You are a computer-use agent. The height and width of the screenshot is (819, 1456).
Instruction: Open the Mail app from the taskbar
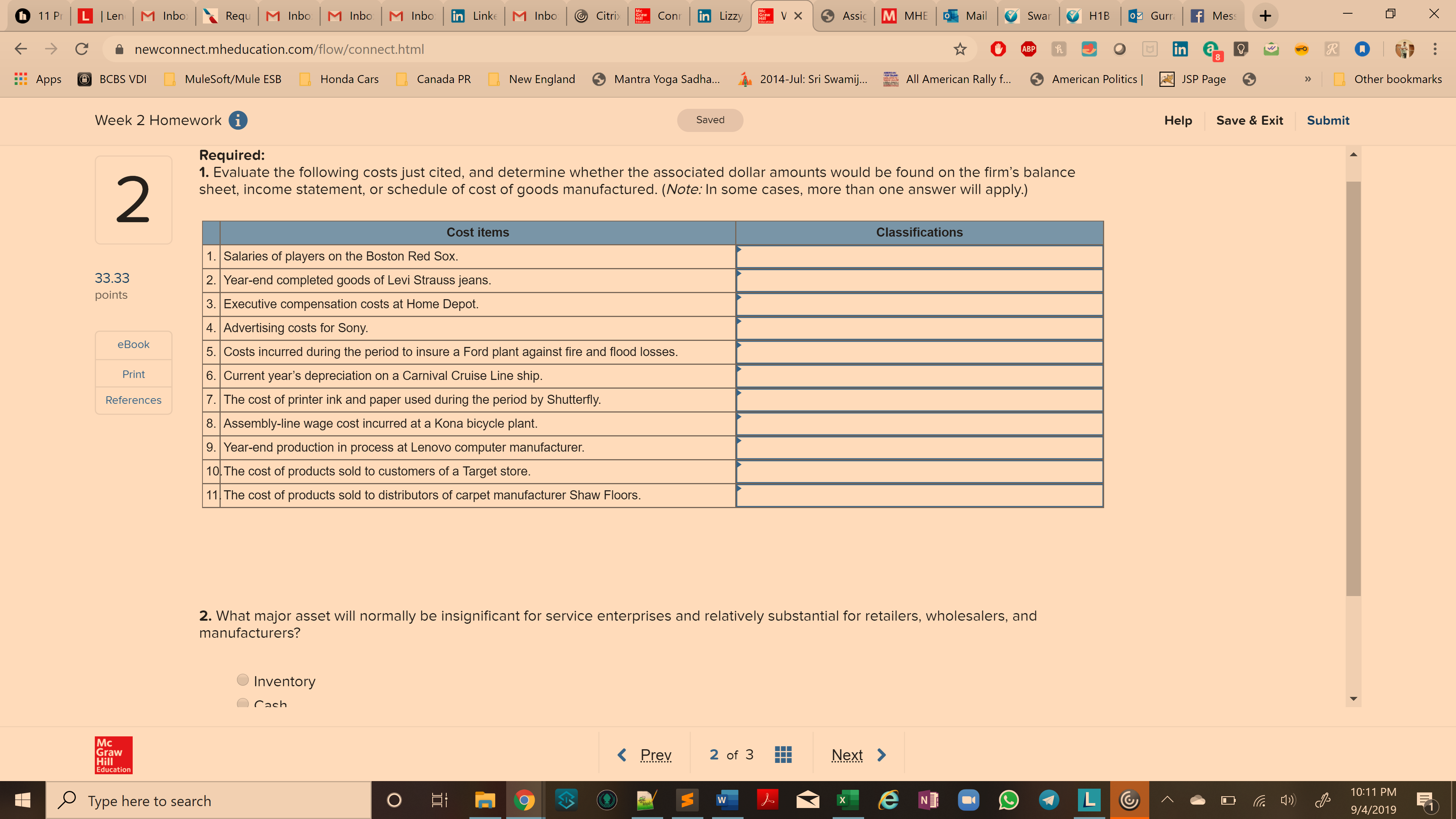[x=808, y=800]
